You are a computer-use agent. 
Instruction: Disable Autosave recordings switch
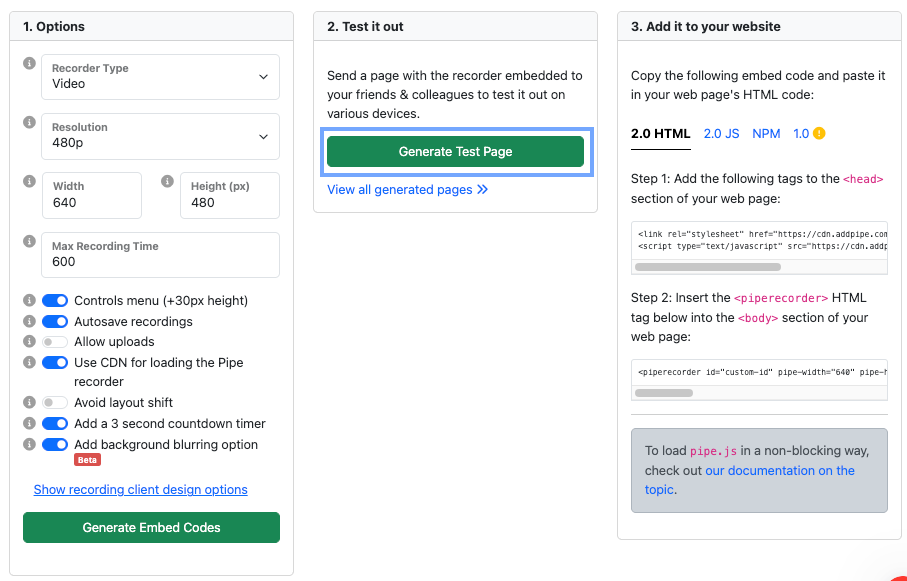click(x=55, y=321)
